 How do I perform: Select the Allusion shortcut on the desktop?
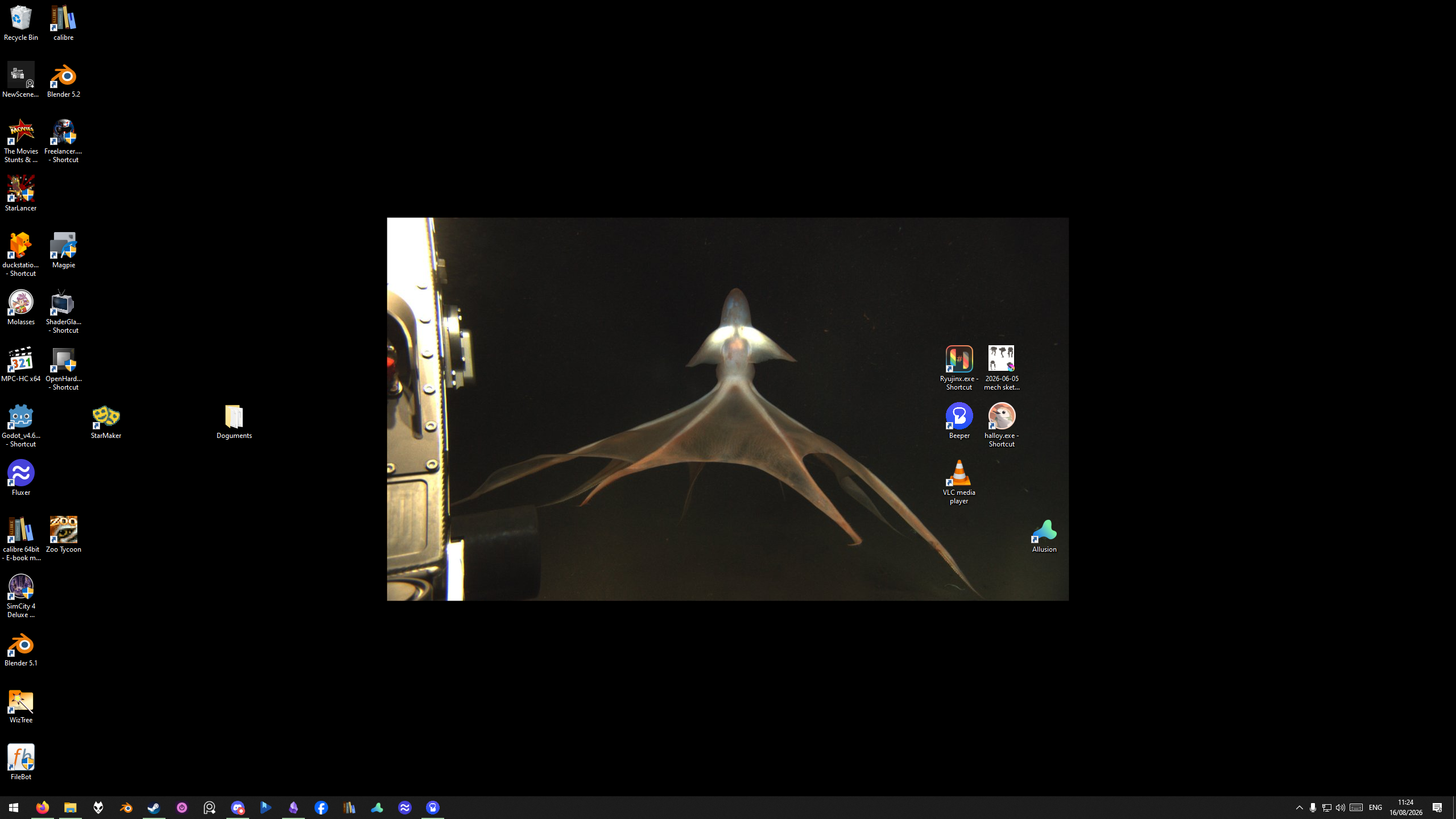1044,535
